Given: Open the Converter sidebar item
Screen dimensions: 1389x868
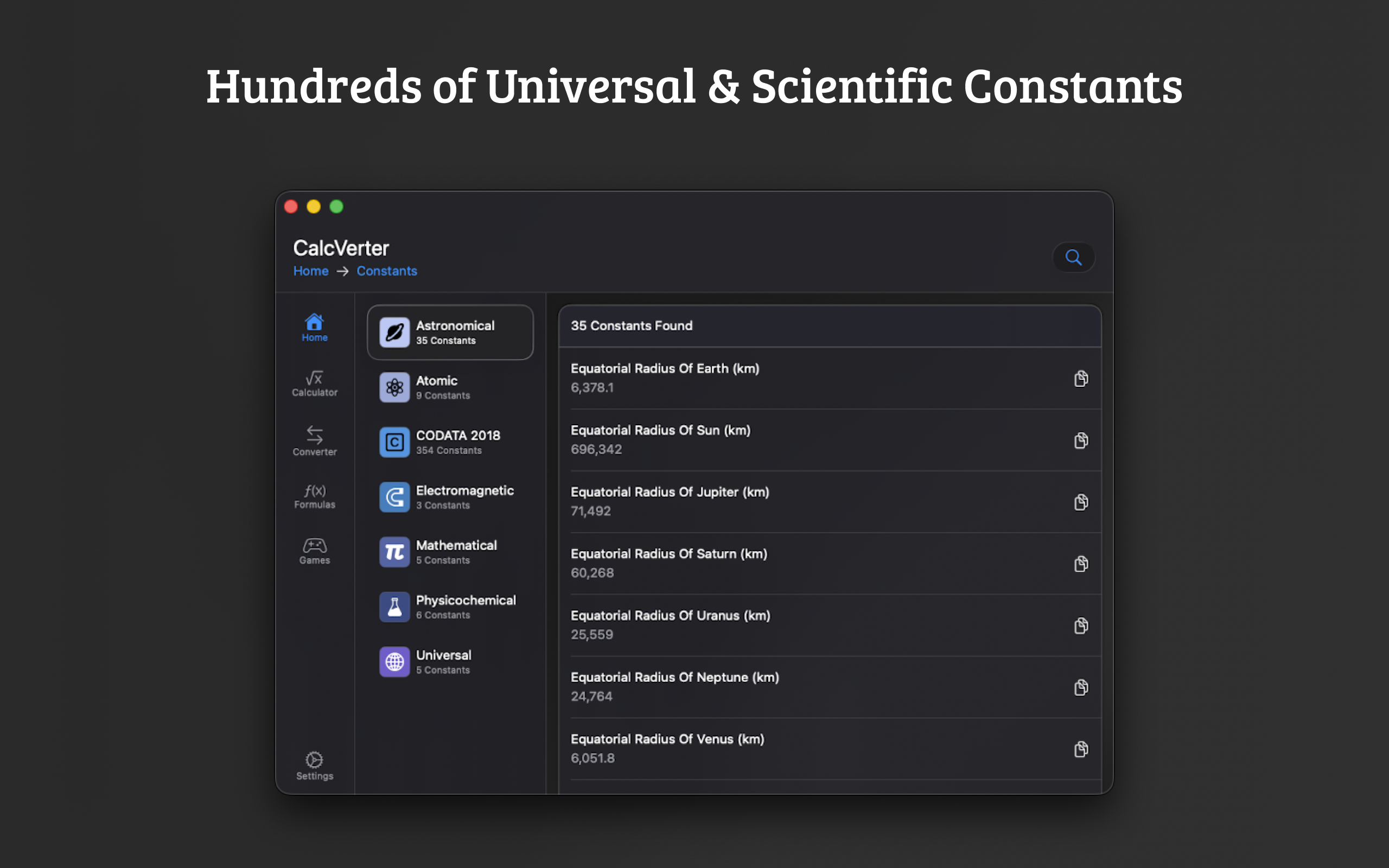Looking at the screenshot, I should tap(315, 441).
